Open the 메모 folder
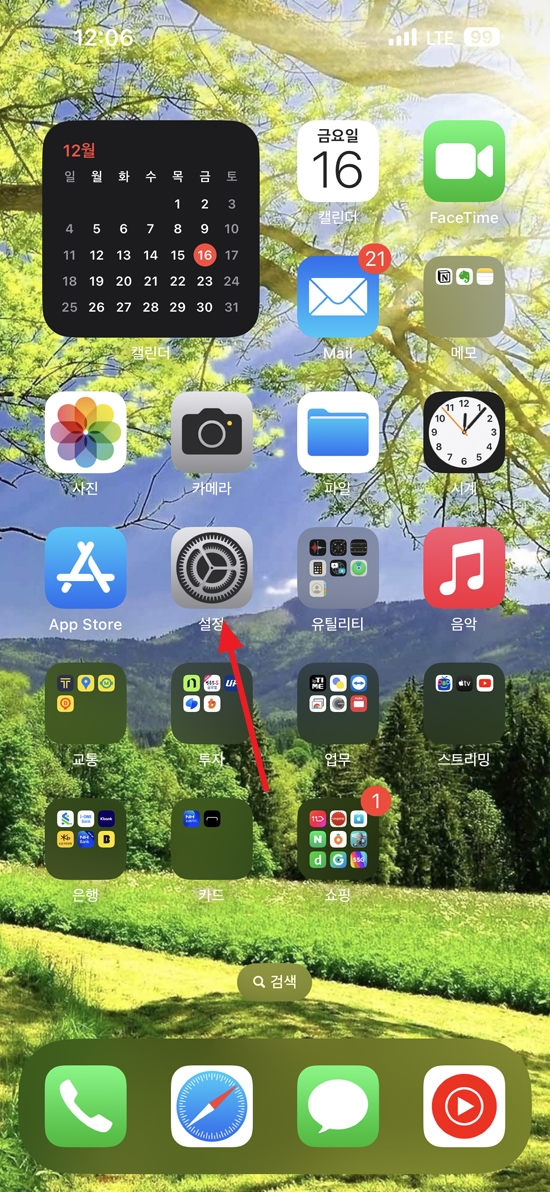The height and width of the screenshot is (1192, 550). point(464,296)
